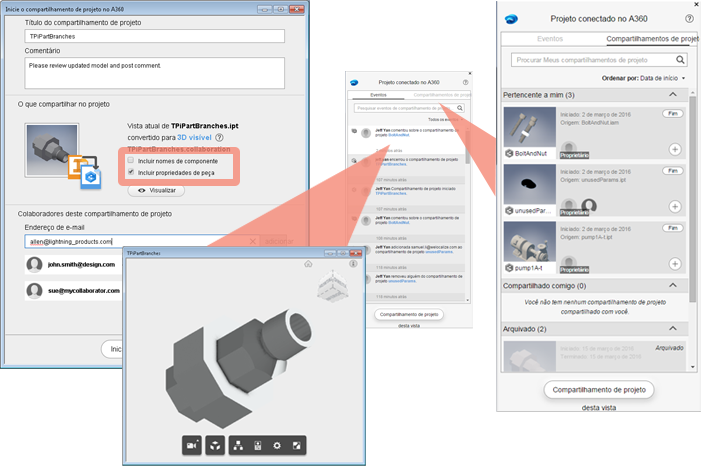
Task: Click BoltAndNut share thumbnail
Action: pyautogui.click(x=530, y=128)
